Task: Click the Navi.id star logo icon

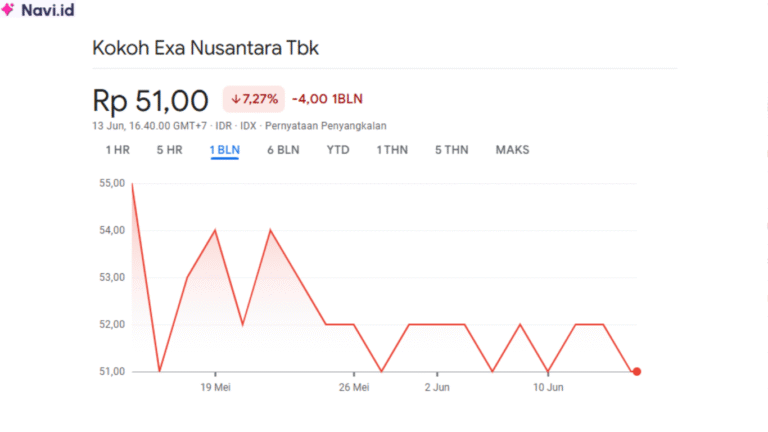Action: coord(8,9)
